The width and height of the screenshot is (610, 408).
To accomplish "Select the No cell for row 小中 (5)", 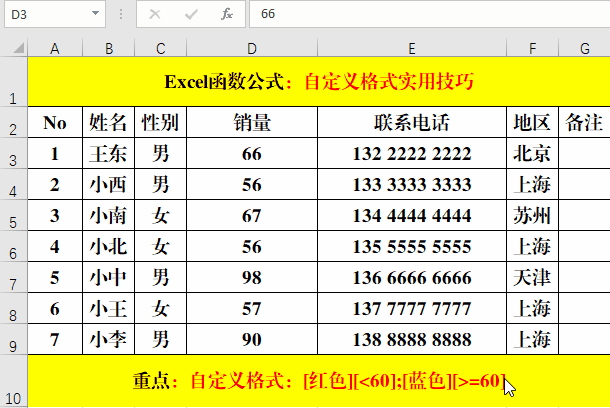I will pos(55,277).
